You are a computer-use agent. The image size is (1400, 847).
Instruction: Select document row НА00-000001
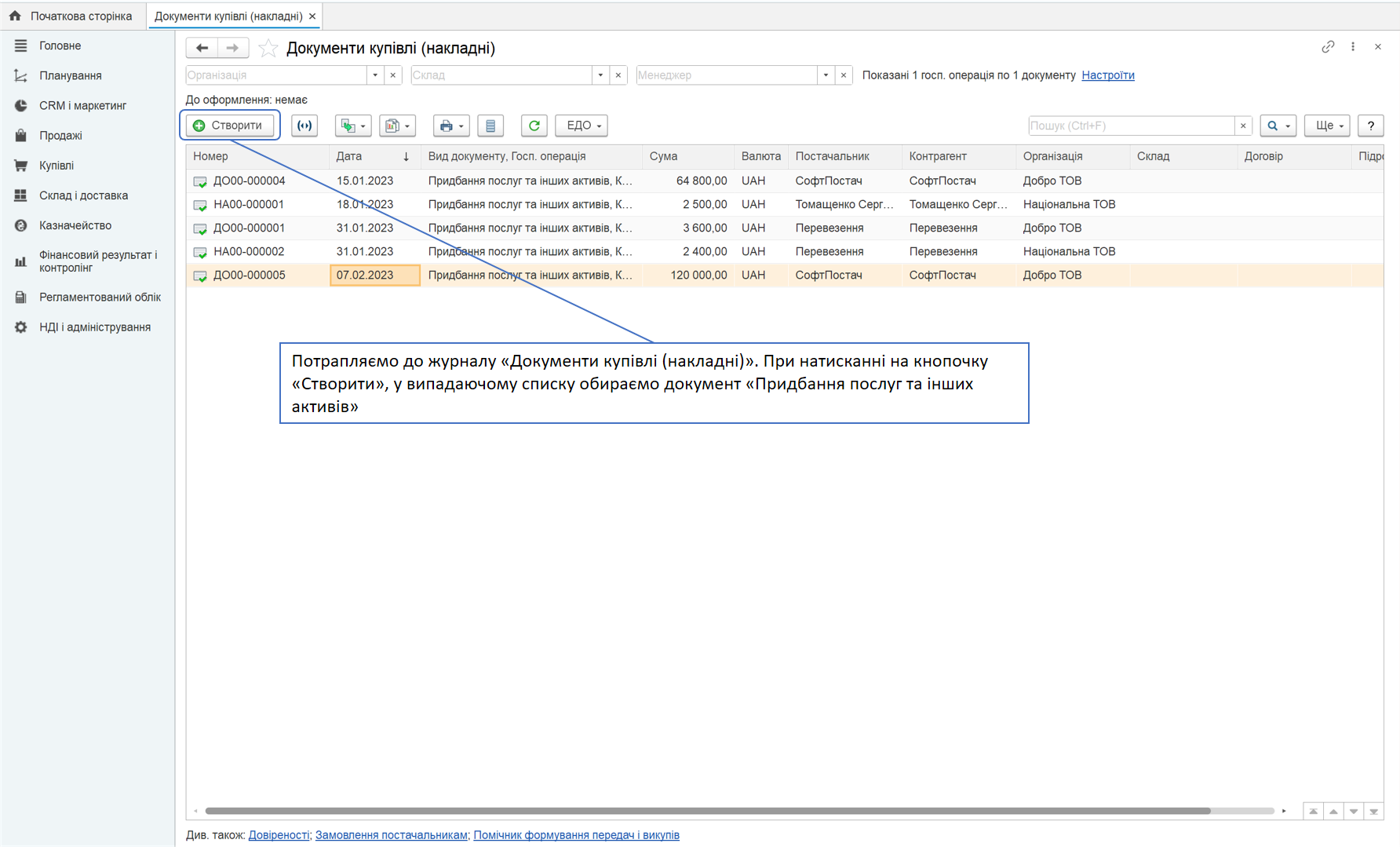click(x=785, y=204)
